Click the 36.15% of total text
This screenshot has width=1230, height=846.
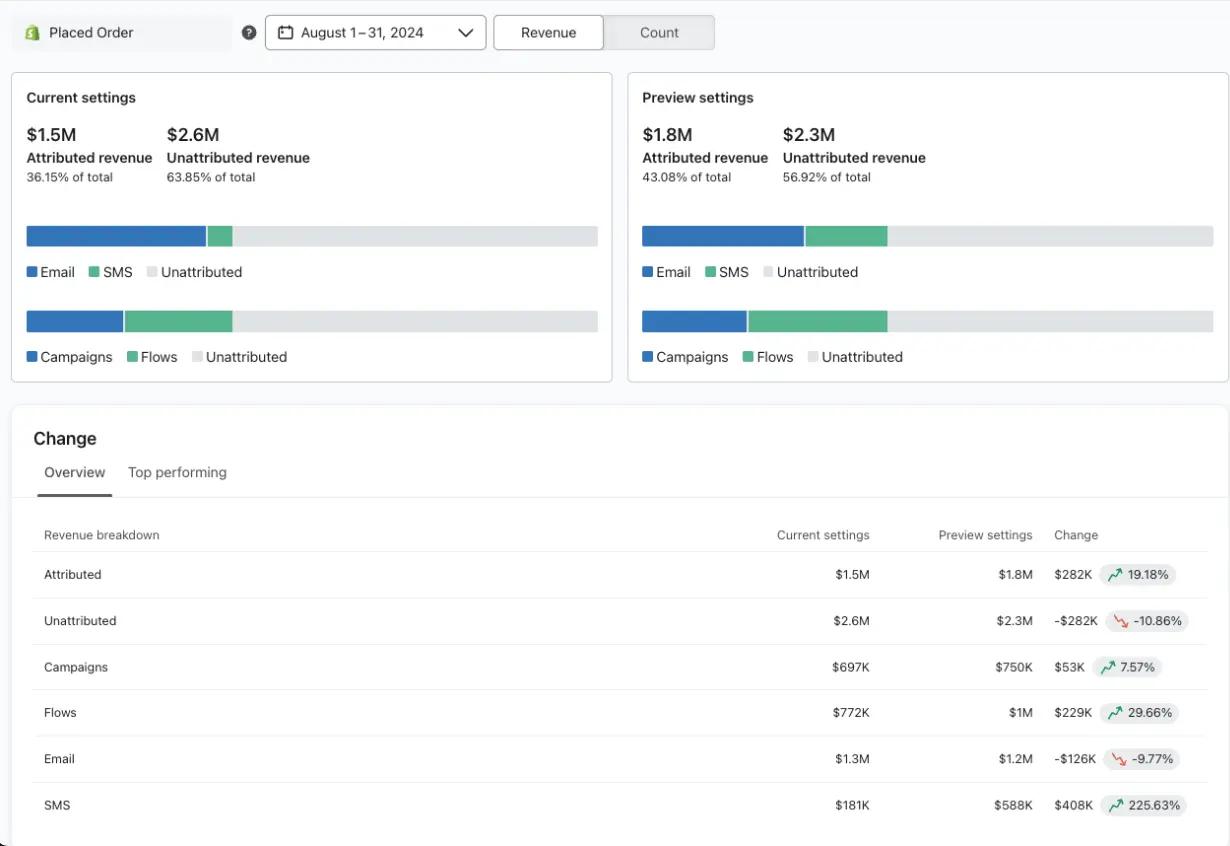[69, 177]
